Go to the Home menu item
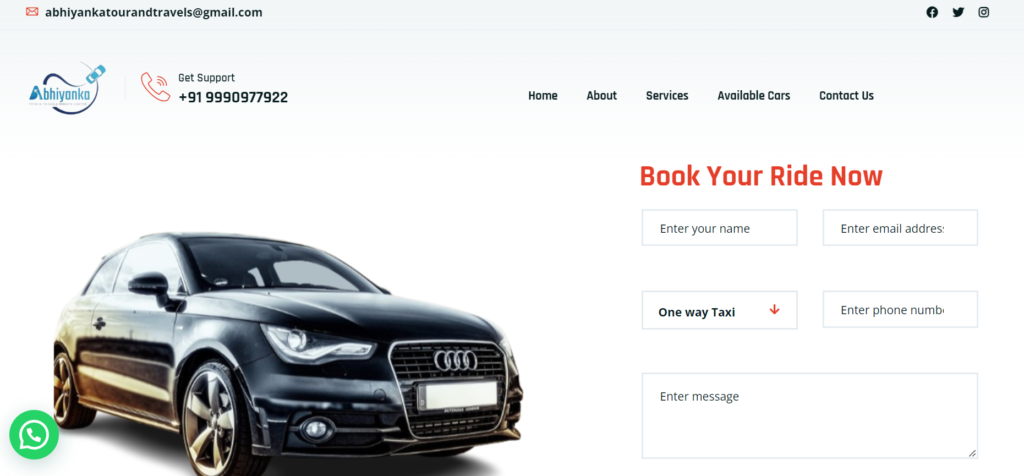1024x476 pixels. [543, 96]
